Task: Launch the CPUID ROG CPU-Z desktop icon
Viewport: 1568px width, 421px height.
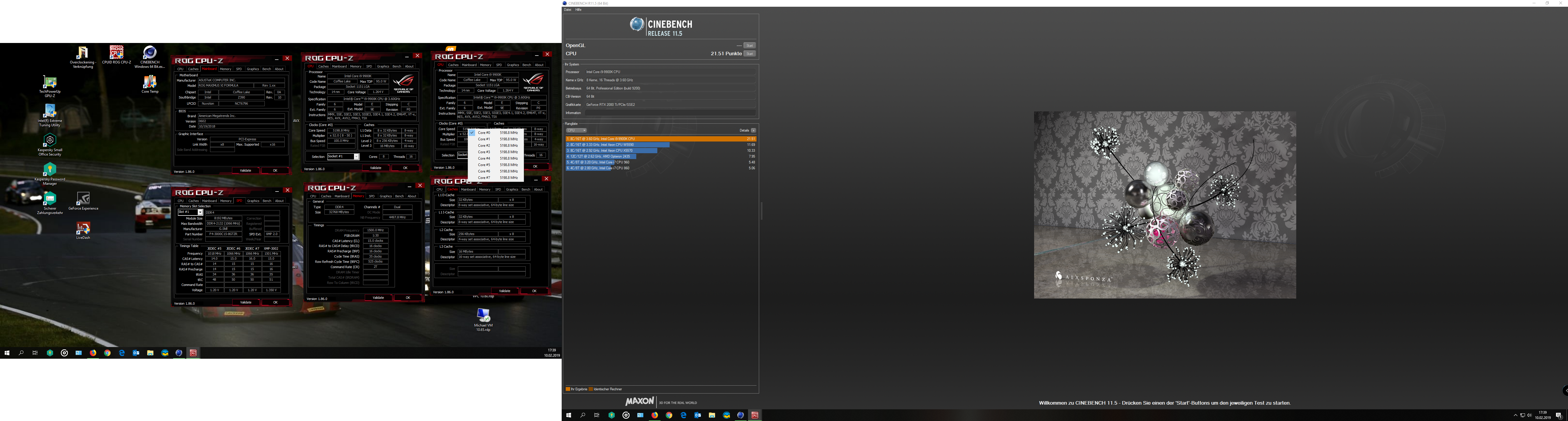Action: point(116,55)
